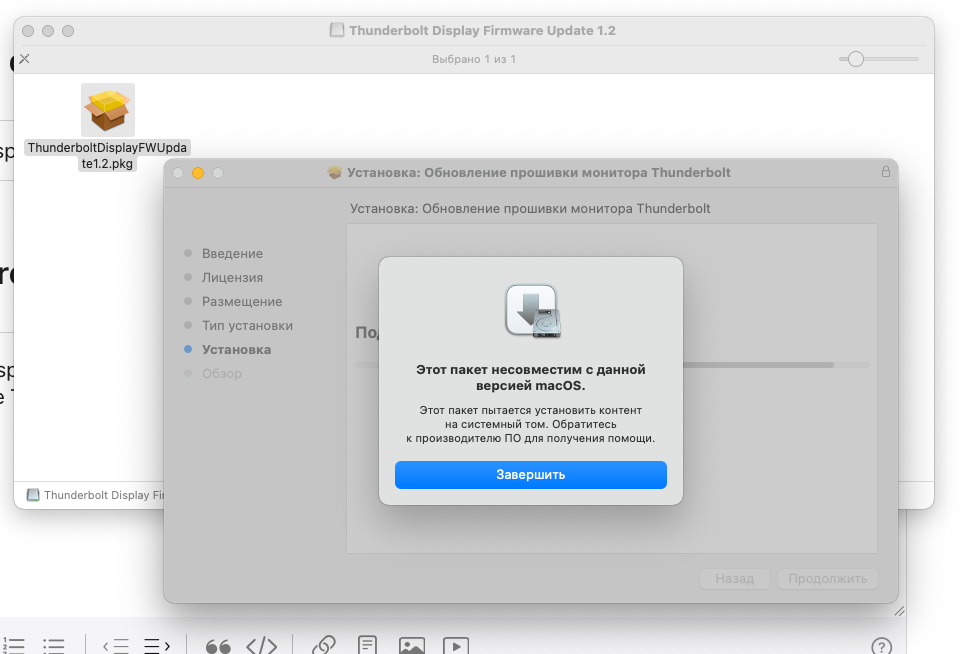Insert a bulleted list
This screenshot has height=654, width=965.
pyautogui.click(x=54, y=646)
